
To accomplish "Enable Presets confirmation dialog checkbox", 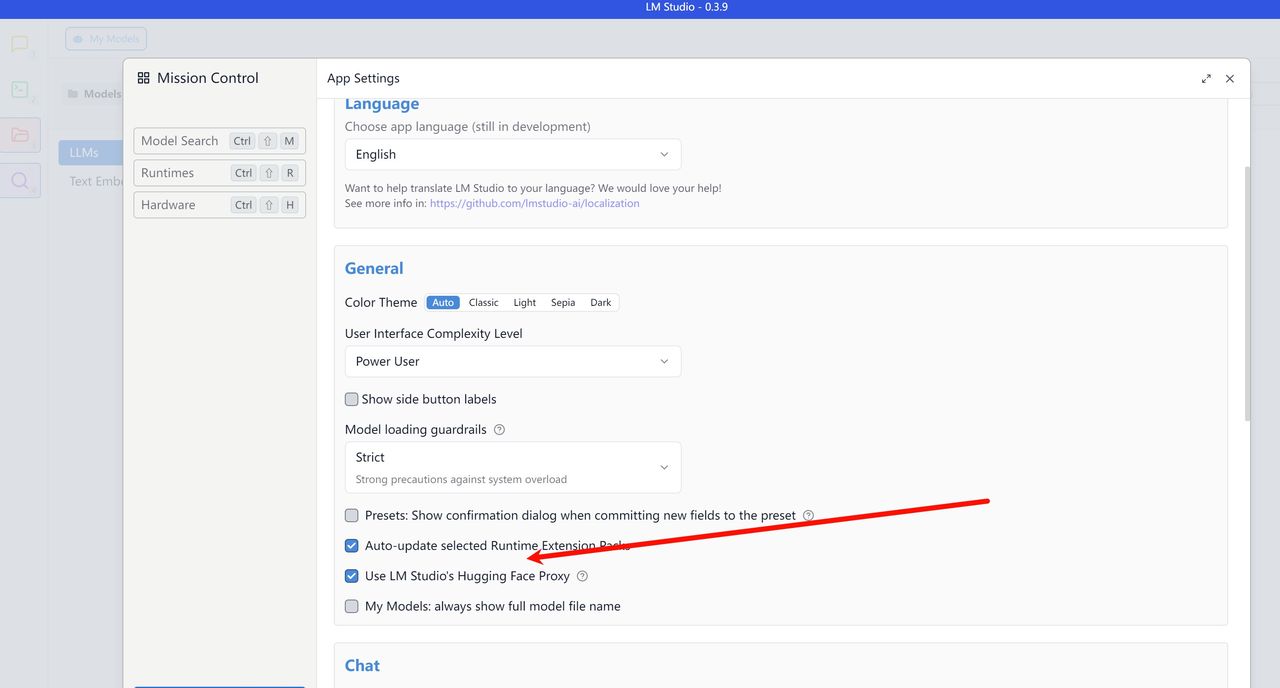I will tap(351, 516).
